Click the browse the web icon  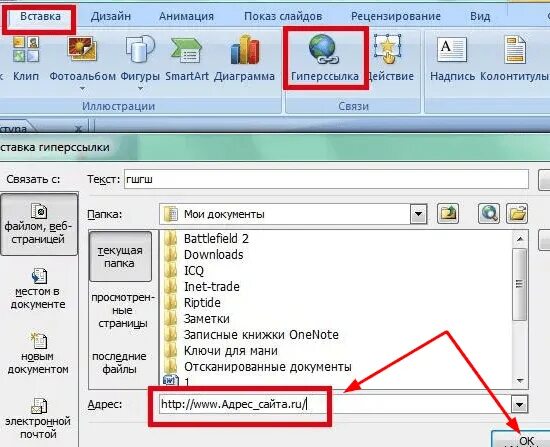489,213
